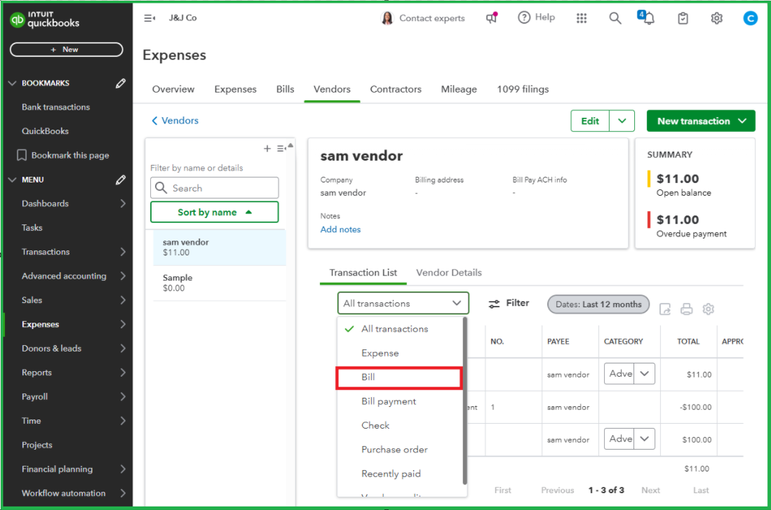The image size is (771, 510).
Task: Print the transaction list icon
Action: [x=686, y=309]
